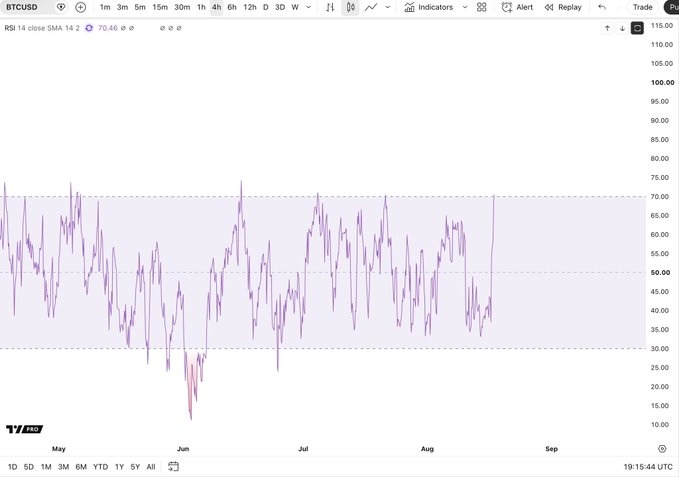Create an Alert
The height and width of the screenshot is (477, 679).
pos(517,7)
